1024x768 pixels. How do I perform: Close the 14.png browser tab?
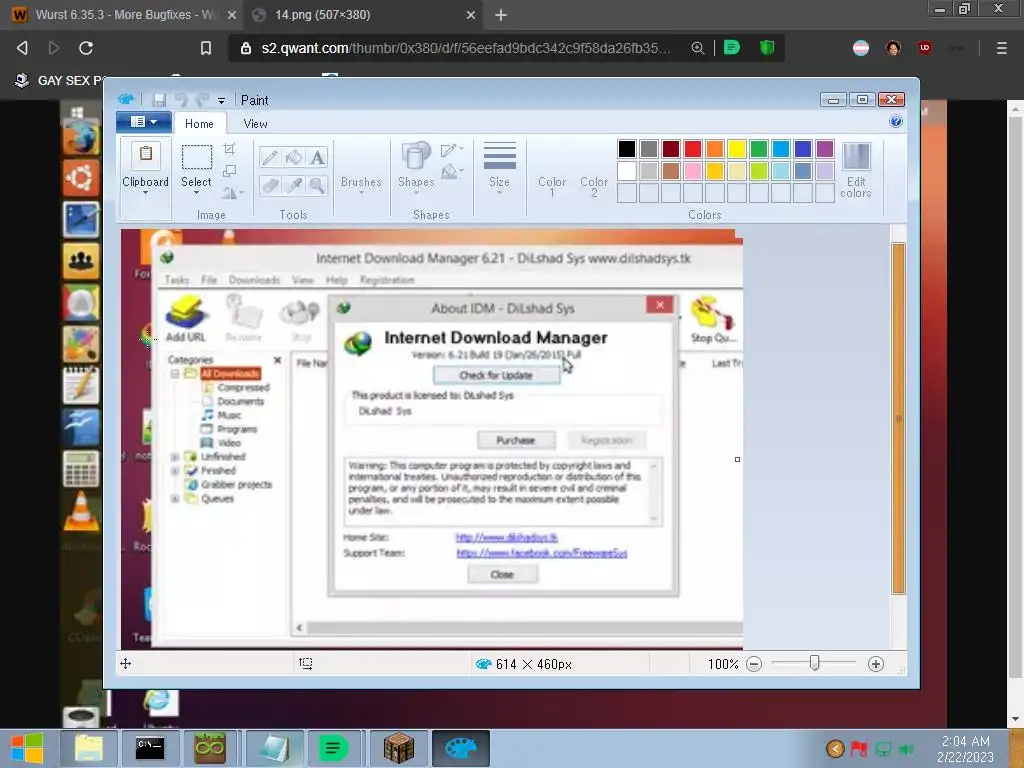tap(470, 14)
